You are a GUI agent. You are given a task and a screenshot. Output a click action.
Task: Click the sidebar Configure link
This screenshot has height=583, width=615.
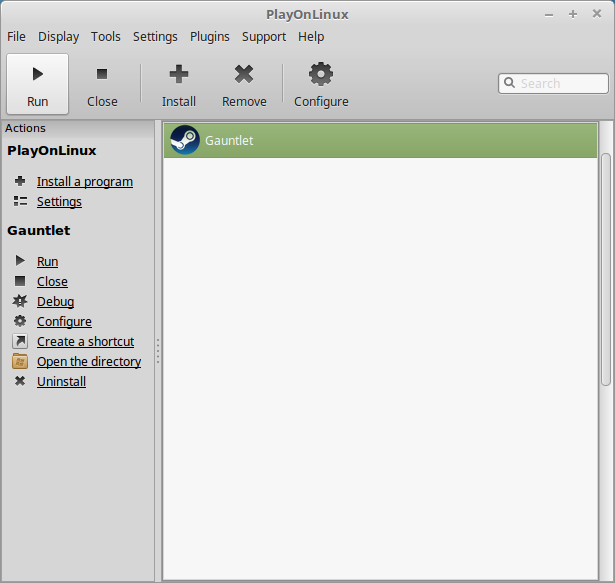pyautogui.click(x=64, y=321)
